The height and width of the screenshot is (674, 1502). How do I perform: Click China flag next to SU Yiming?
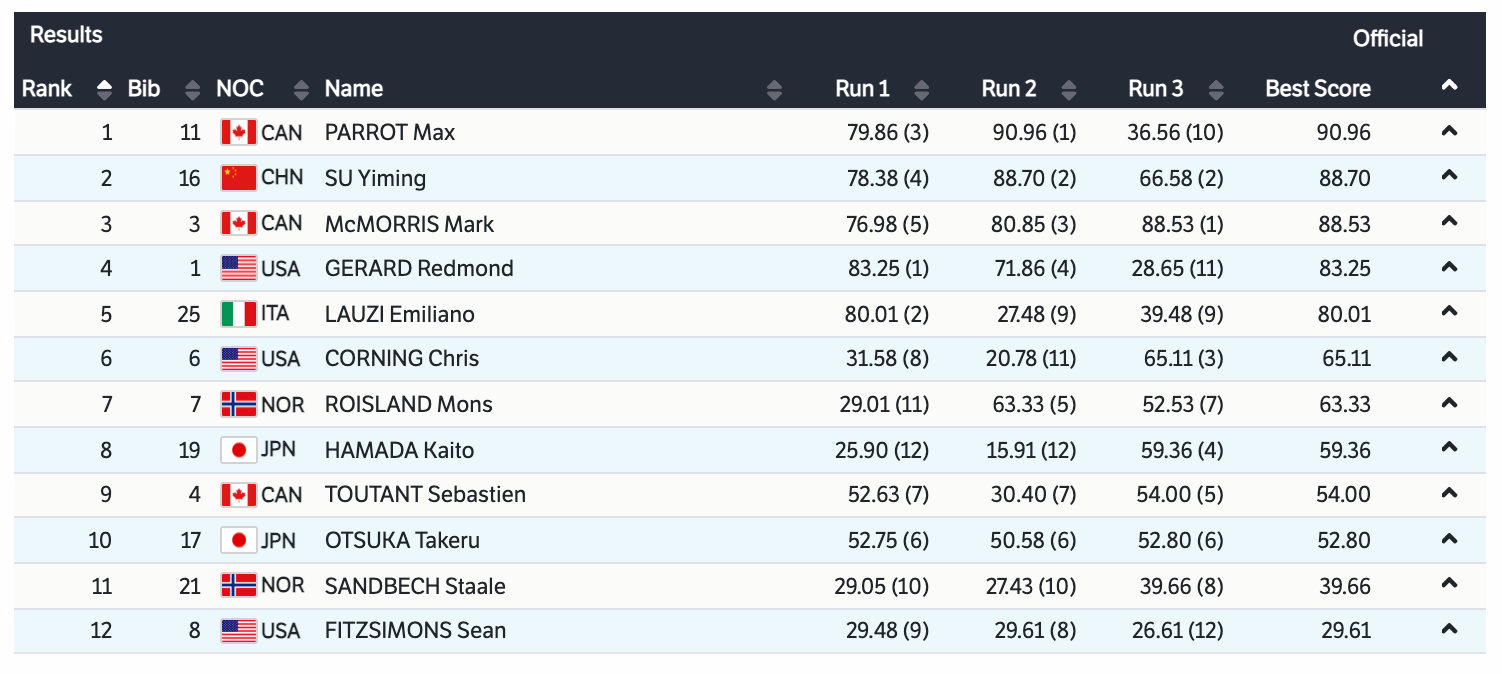239,178
